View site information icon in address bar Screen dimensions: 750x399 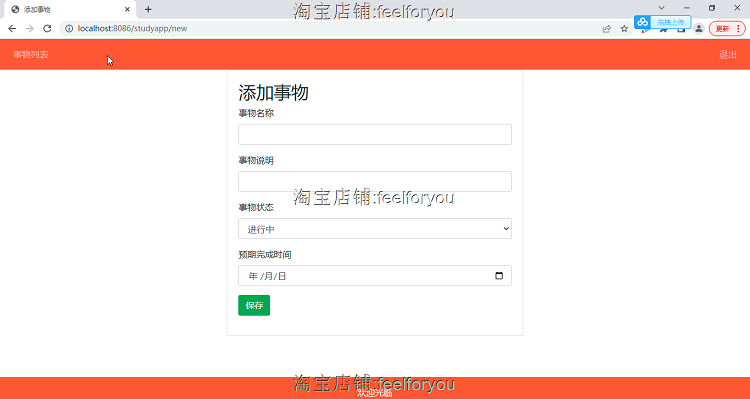pos(69,29)
